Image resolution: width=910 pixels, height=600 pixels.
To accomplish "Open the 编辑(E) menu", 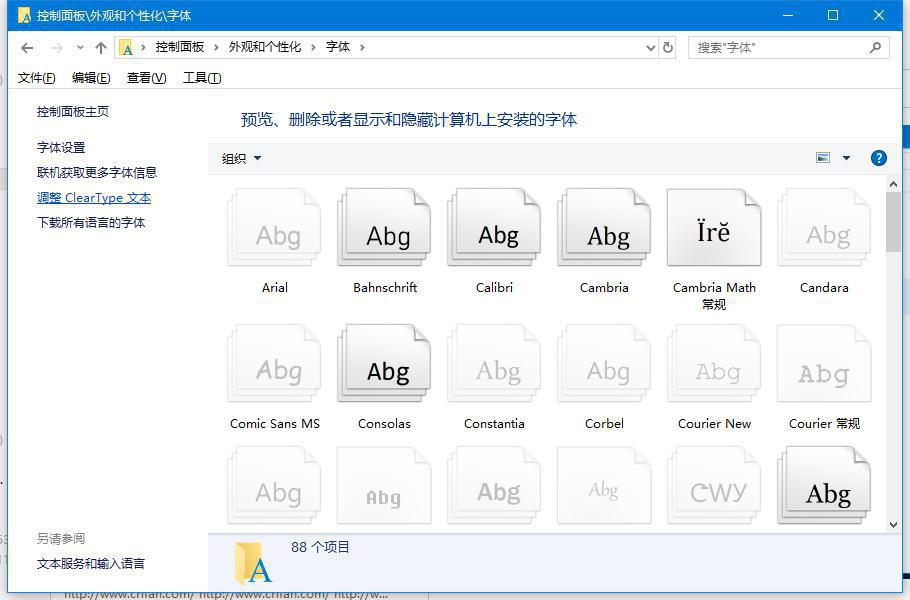I will point(91,78).
